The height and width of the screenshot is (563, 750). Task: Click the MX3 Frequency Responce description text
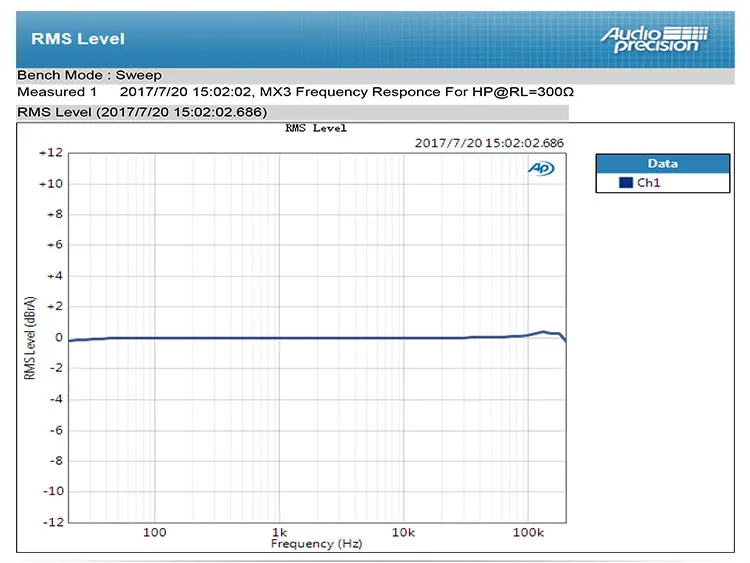(417, 92)
